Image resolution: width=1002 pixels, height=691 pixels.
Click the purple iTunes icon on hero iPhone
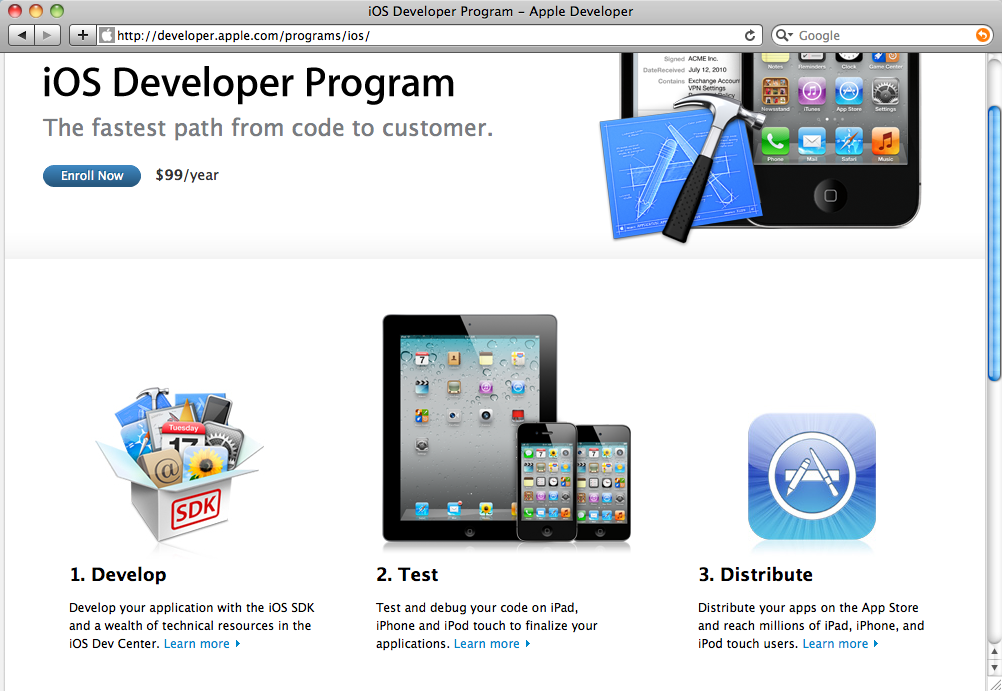[812, 91]
